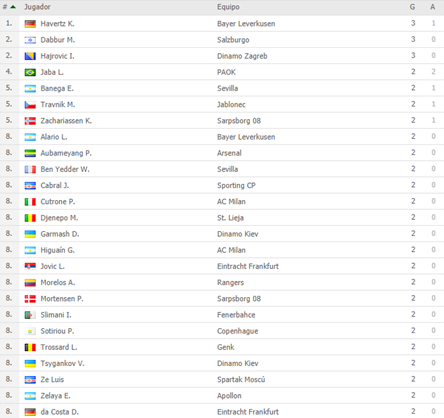Viewport: 444px width, 418px height.
Task: Click the Czech flag next to Travnik M.
Action: coord(30,105)
